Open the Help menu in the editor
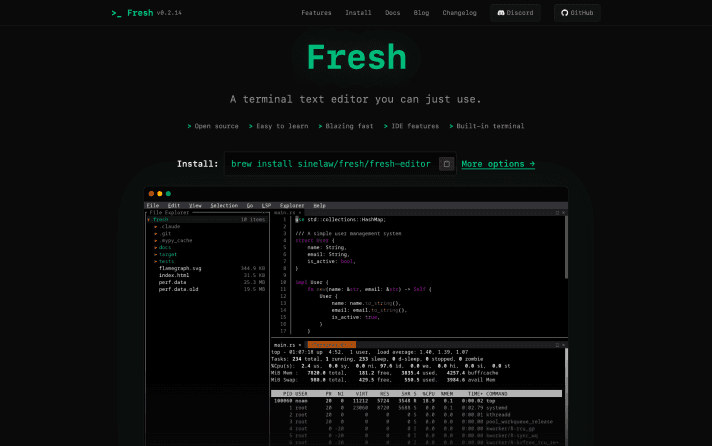 320,206
